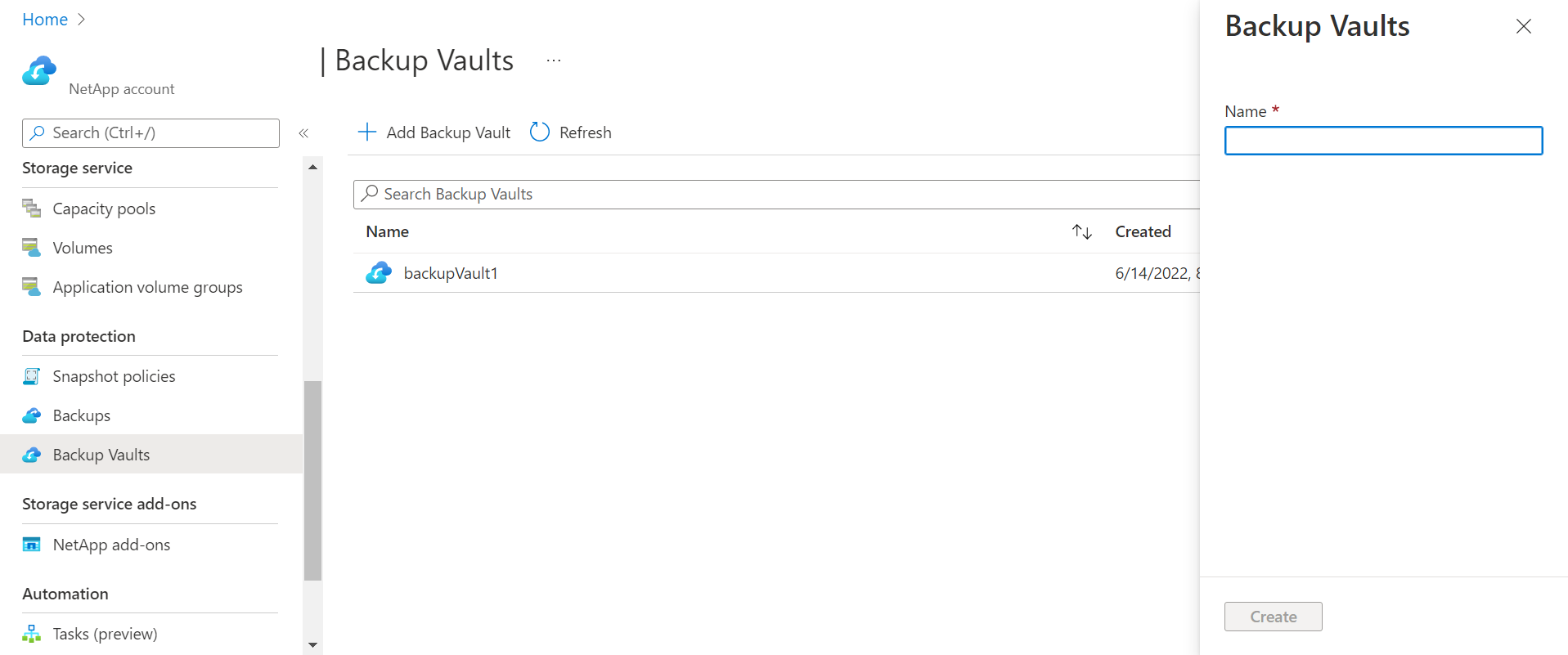The image size is (1568, 655).
Task: Click the Capacity pools icon in sidebar
Action: pyautogui.click(x=31, y=209)
